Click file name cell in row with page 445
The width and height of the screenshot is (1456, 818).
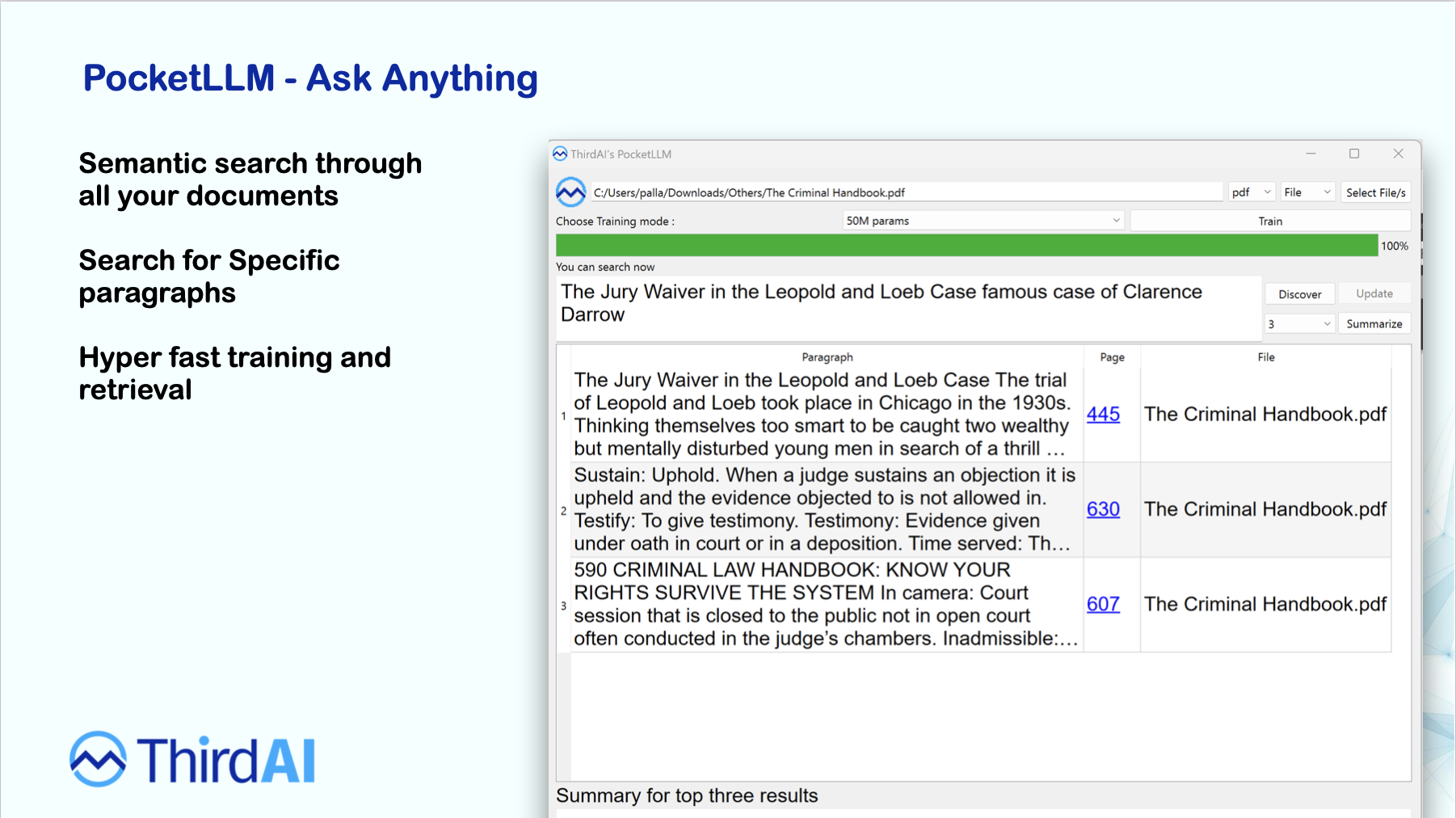1265,414
